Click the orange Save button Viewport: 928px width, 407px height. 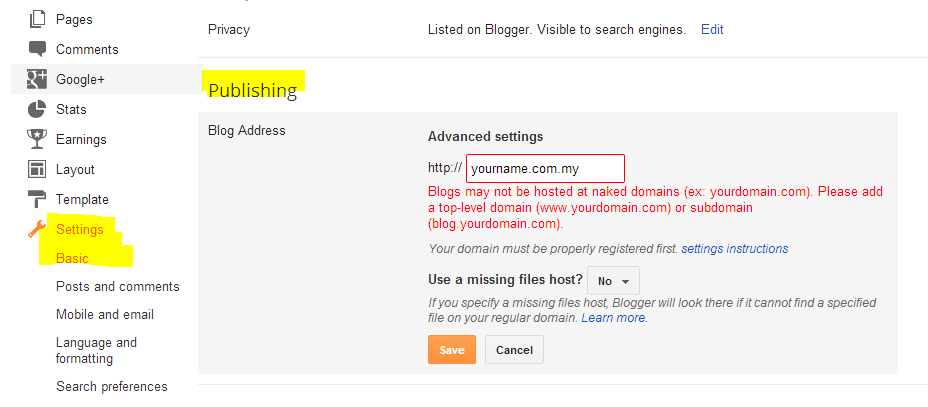[x=452, y=350]
